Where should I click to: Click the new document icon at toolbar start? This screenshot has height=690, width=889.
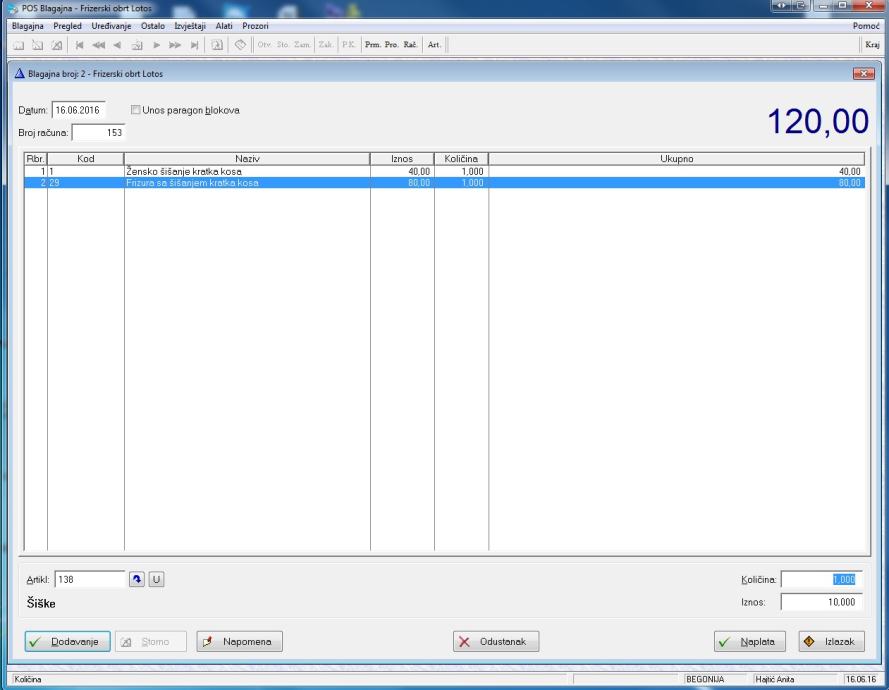coord(19,45)
